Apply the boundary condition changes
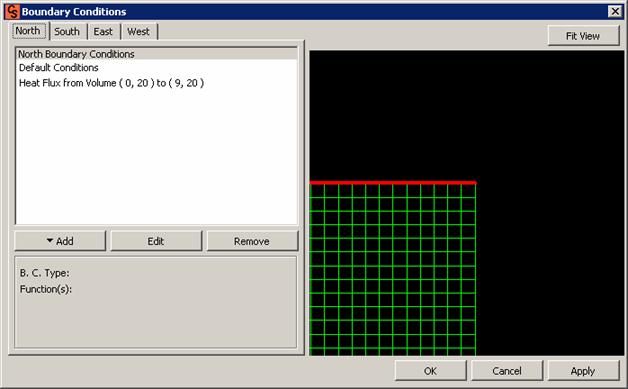 [x=583, y=371]
